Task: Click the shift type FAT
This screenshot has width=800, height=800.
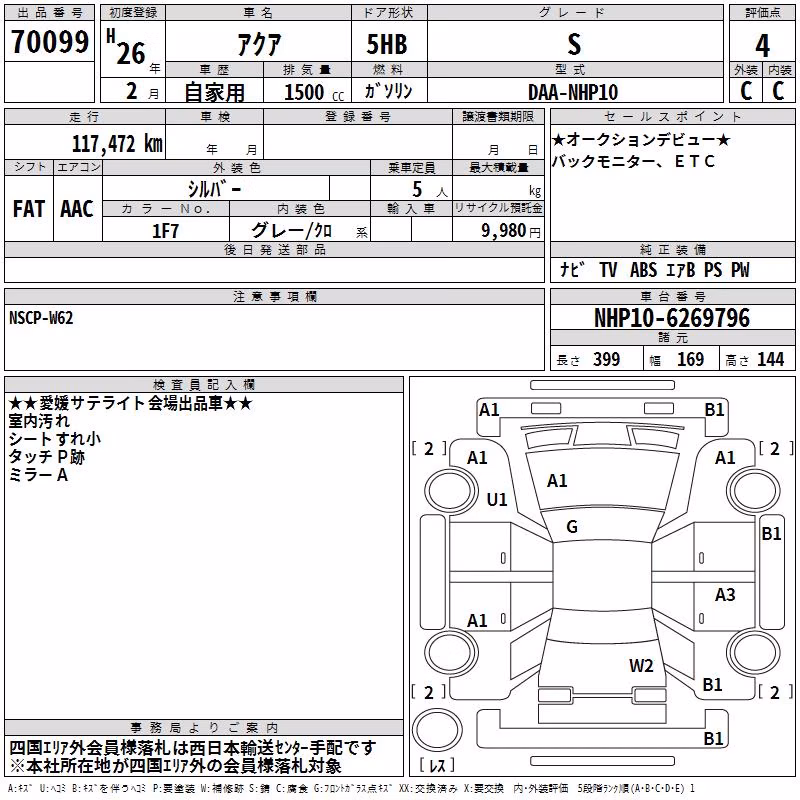Action: click(29, 209)
